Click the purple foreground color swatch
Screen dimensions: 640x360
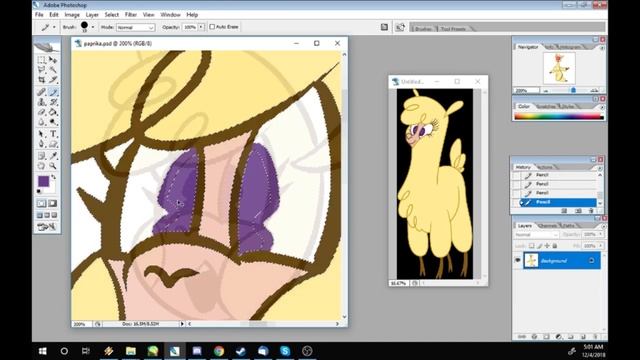(x=43, y=181)
